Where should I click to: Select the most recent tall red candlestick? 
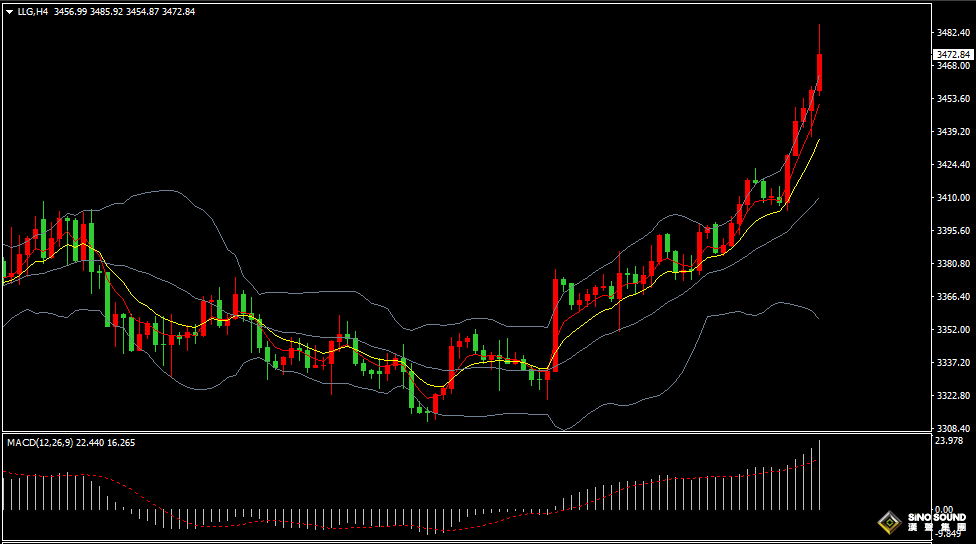pyautogui.click(x=820, y=72)
